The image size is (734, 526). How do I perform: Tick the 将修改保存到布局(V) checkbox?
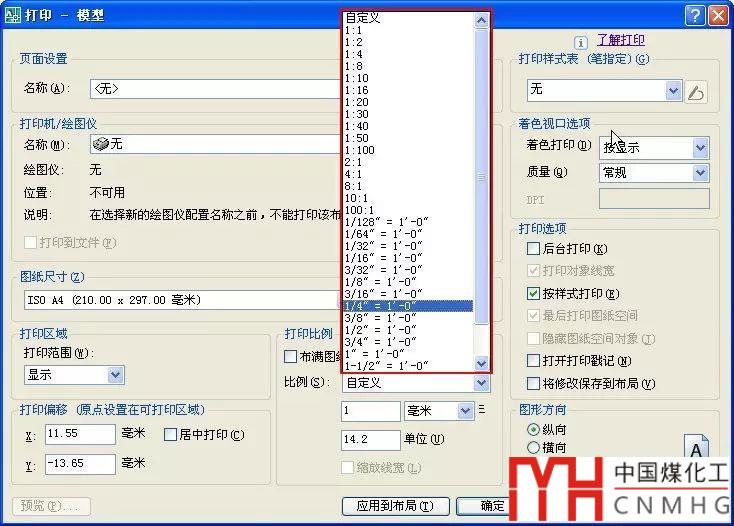click(533, 383)
